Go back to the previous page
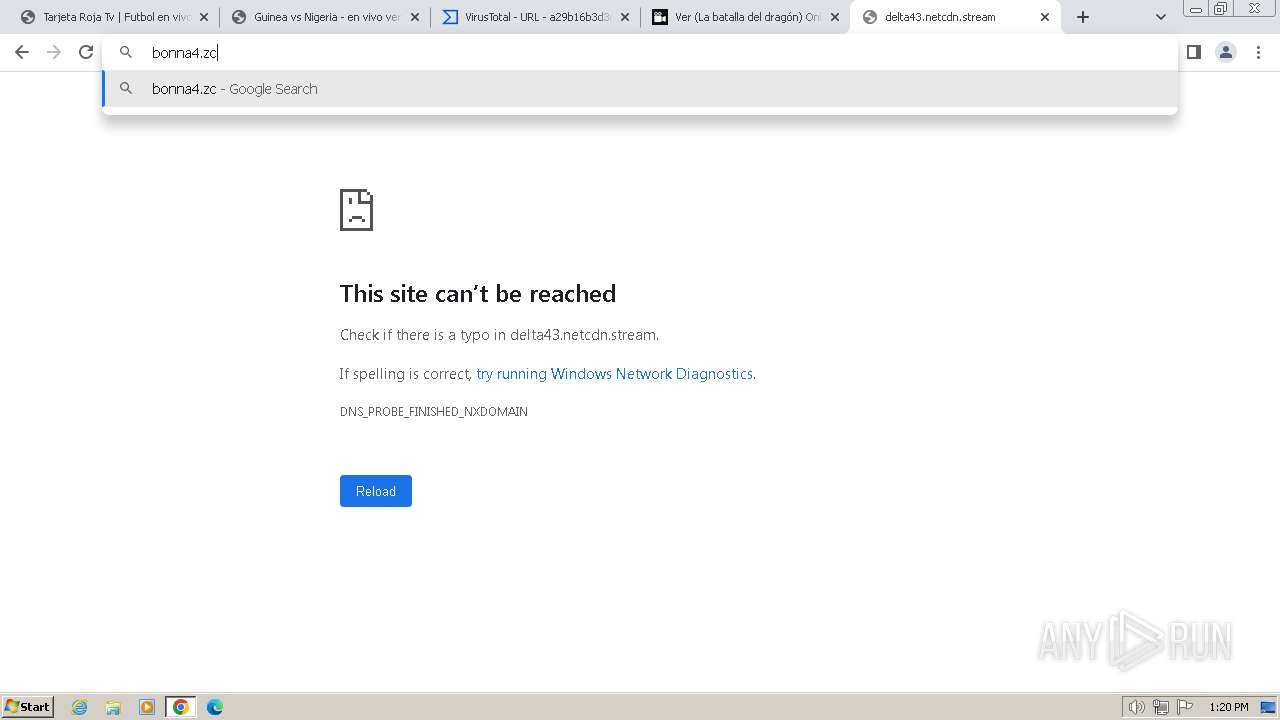This screenshot has height=720, width=1280. click(22, 53)
